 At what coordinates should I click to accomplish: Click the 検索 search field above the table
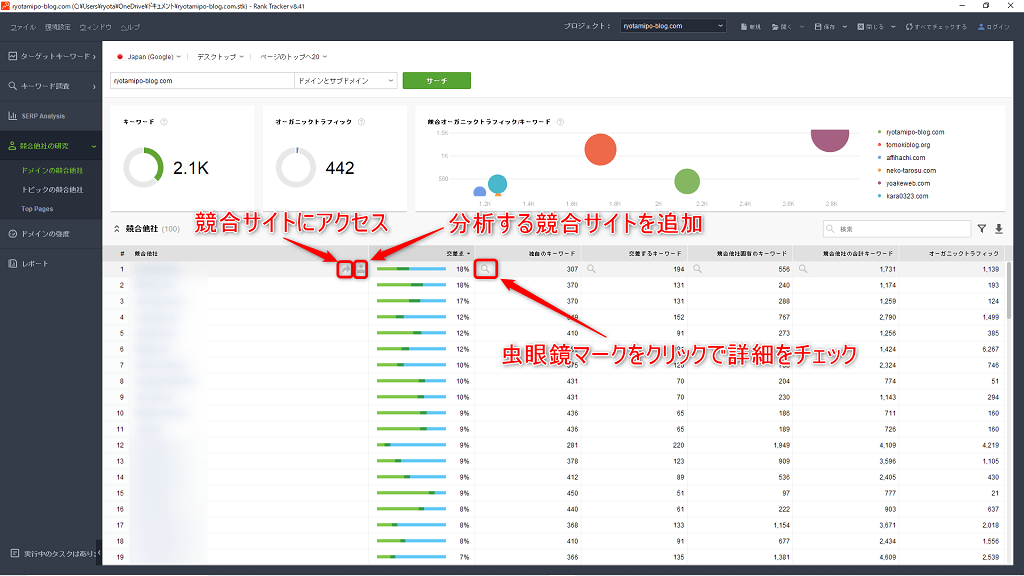(896, 229)
